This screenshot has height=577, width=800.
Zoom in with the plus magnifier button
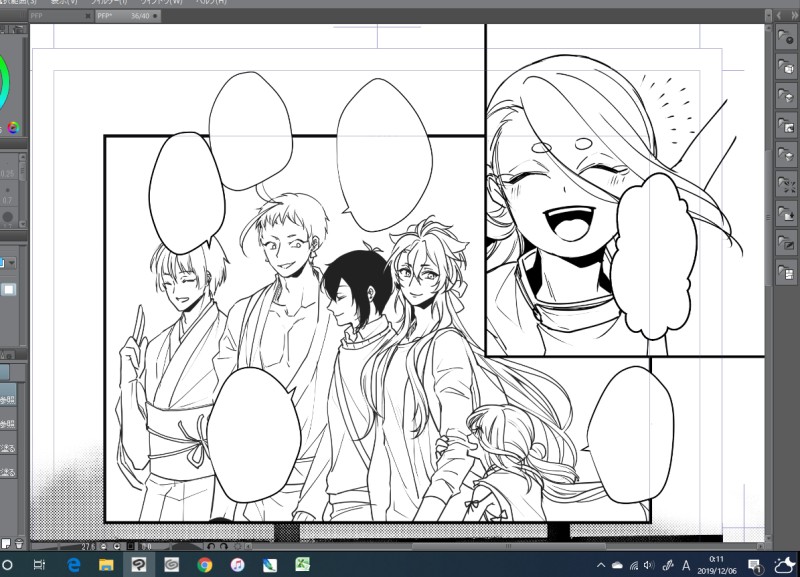[117, 546]
